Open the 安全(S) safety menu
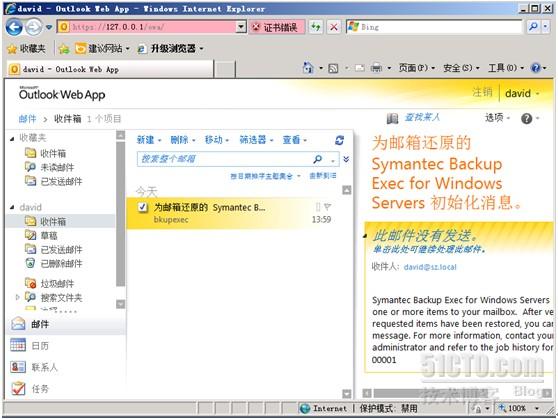This screenshot has height=419, width=558. (461, 68)
